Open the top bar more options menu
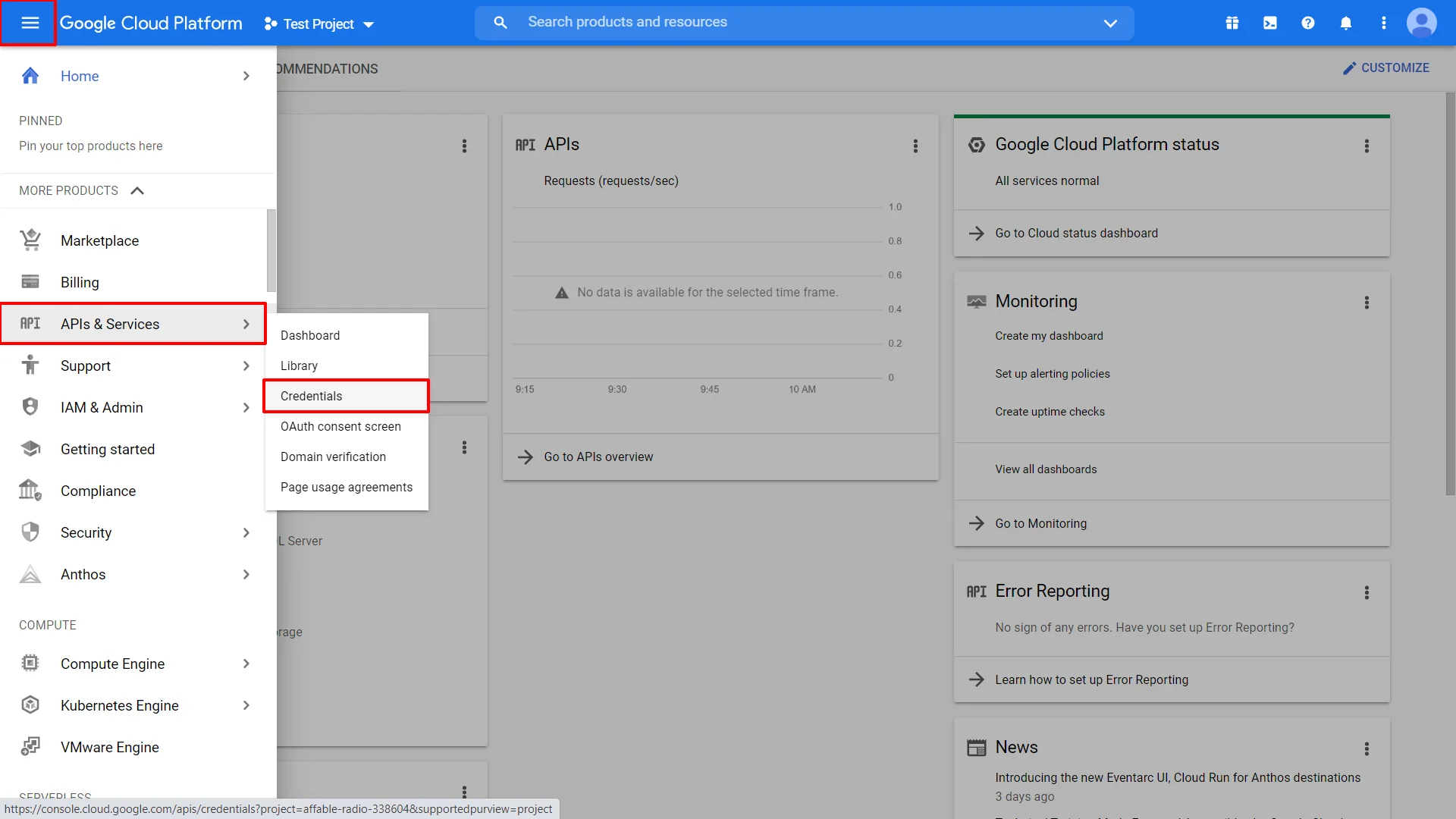1456x819 pixels. (x=1384, y=23)
